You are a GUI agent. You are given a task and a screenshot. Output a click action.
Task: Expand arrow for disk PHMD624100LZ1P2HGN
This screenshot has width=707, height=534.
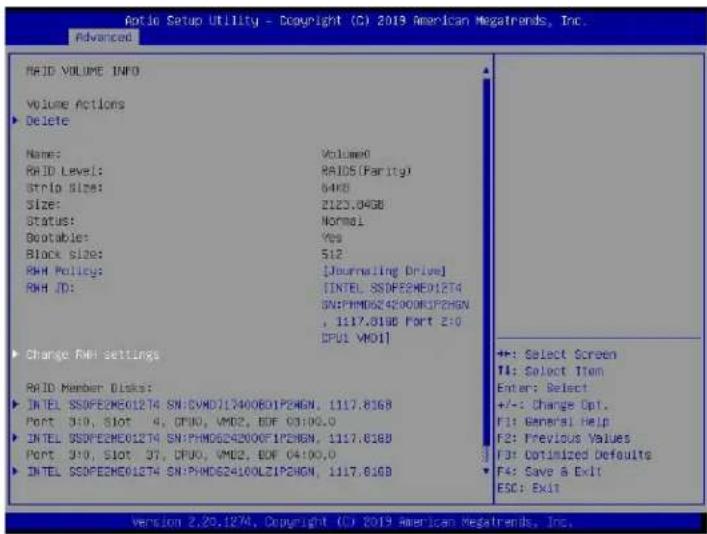pos(16,471)
